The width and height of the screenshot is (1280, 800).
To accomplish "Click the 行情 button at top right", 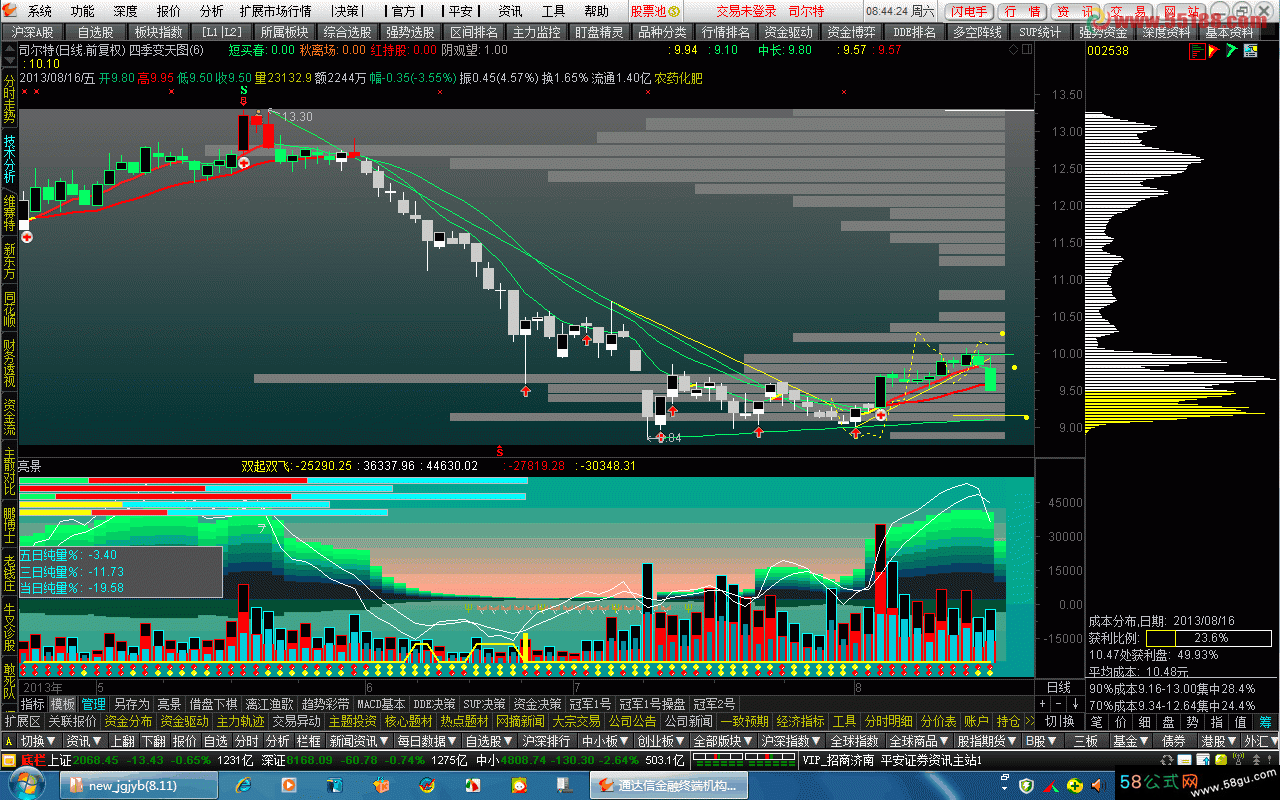I will pyautogui.click(x=1022, y=11).
